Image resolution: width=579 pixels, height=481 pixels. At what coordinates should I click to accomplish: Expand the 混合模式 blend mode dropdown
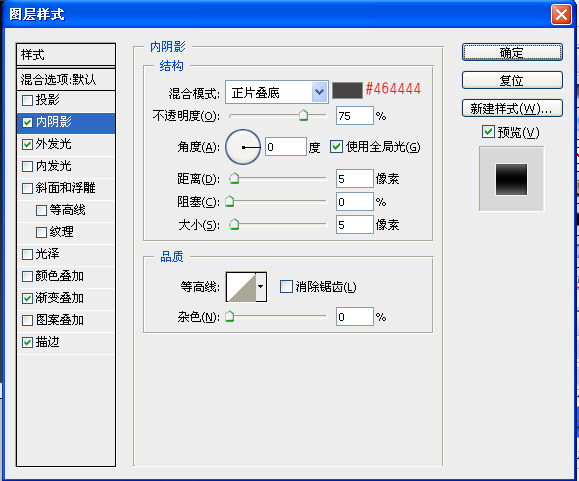[x=319, y=92]
